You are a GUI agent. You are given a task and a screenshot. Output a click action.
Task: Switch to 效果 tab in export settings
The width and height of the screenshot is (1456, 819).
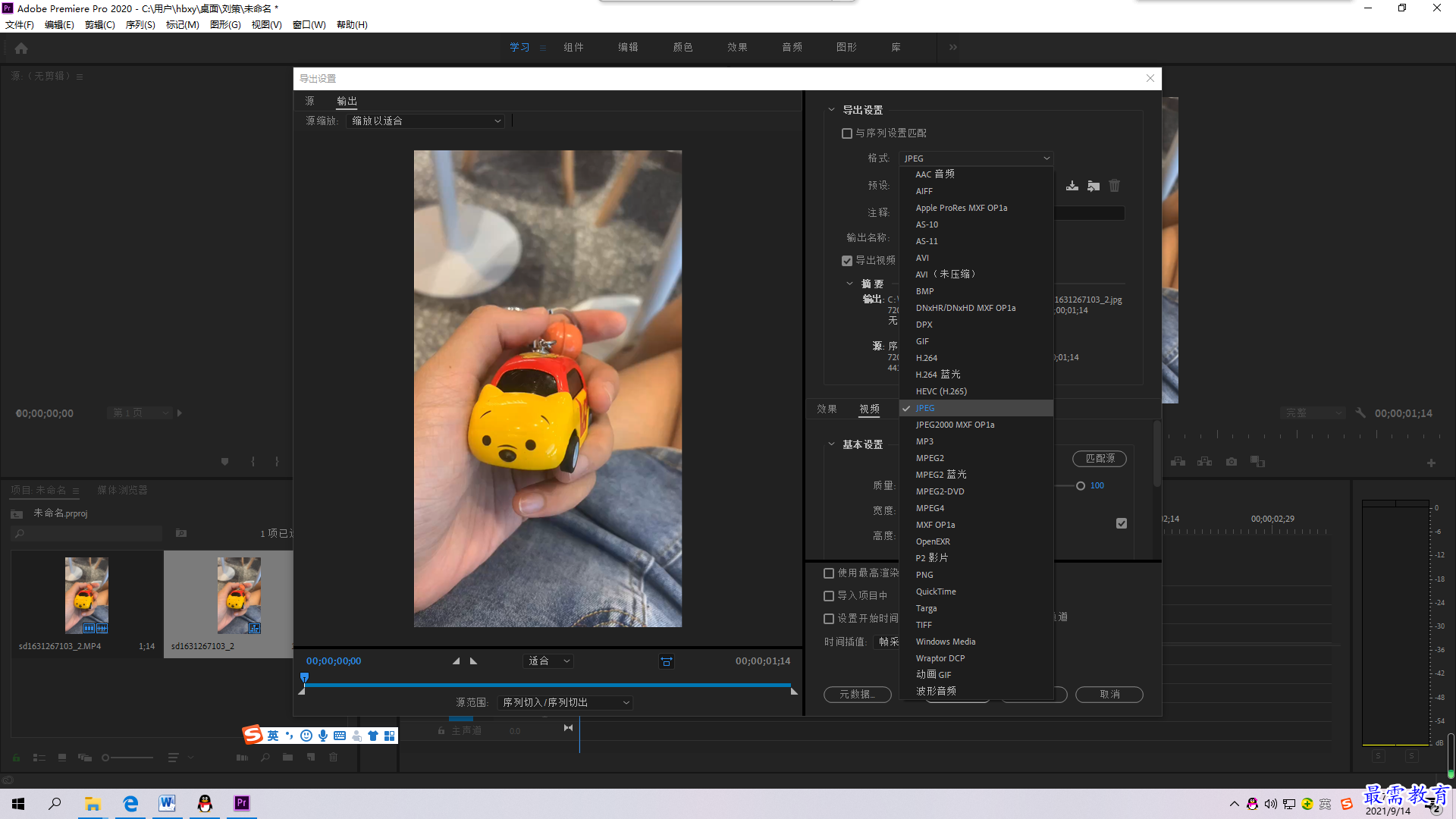[827, 409]
